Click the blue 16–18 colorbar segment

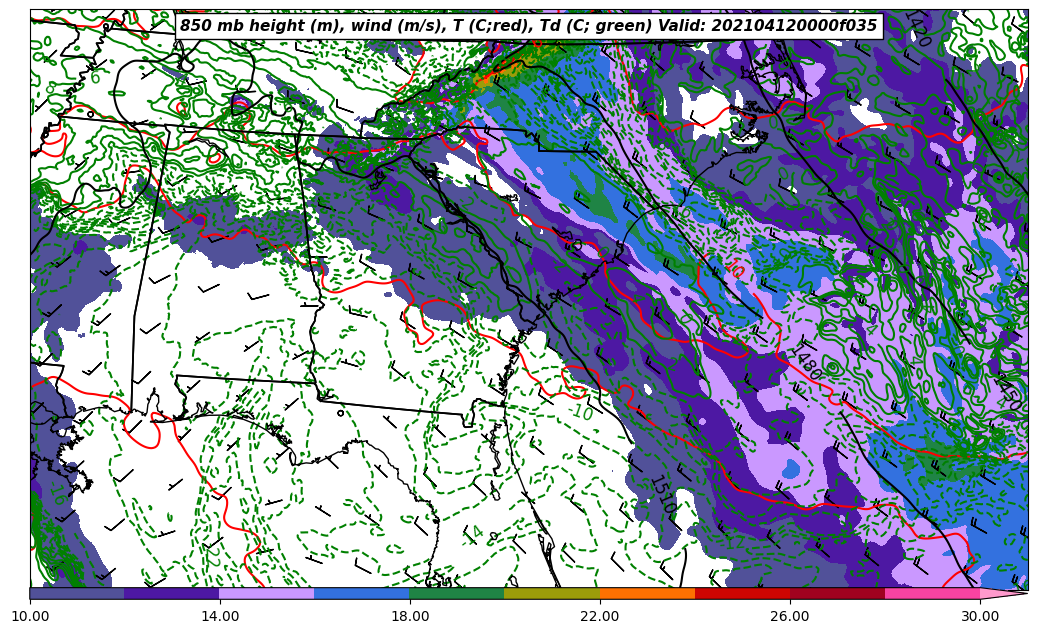tap(361, 593)
